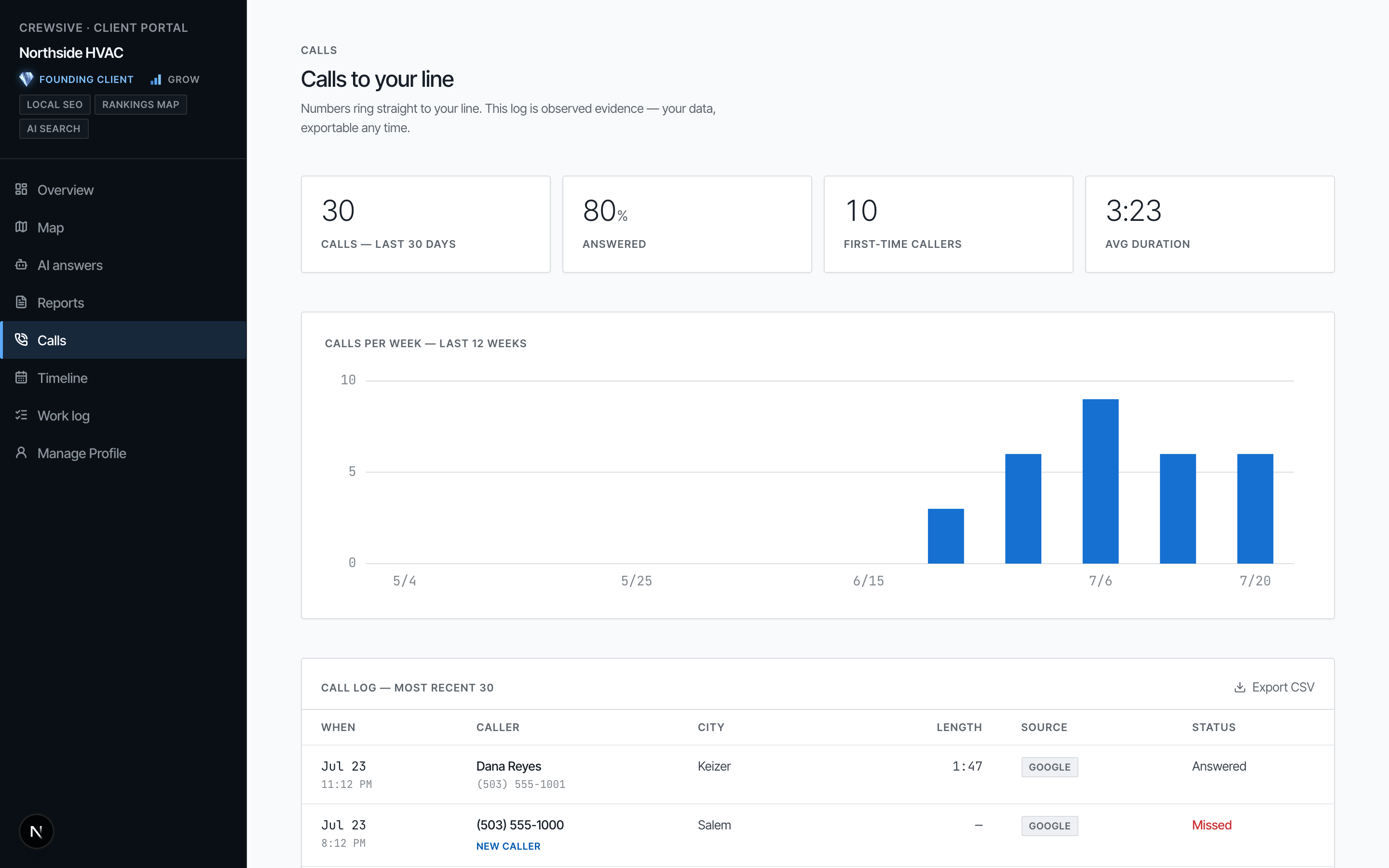The width and height of the screenshot is (1389, 868).
Task: Click the Manage Profile person icon
Action: click(x=21, y=452)
